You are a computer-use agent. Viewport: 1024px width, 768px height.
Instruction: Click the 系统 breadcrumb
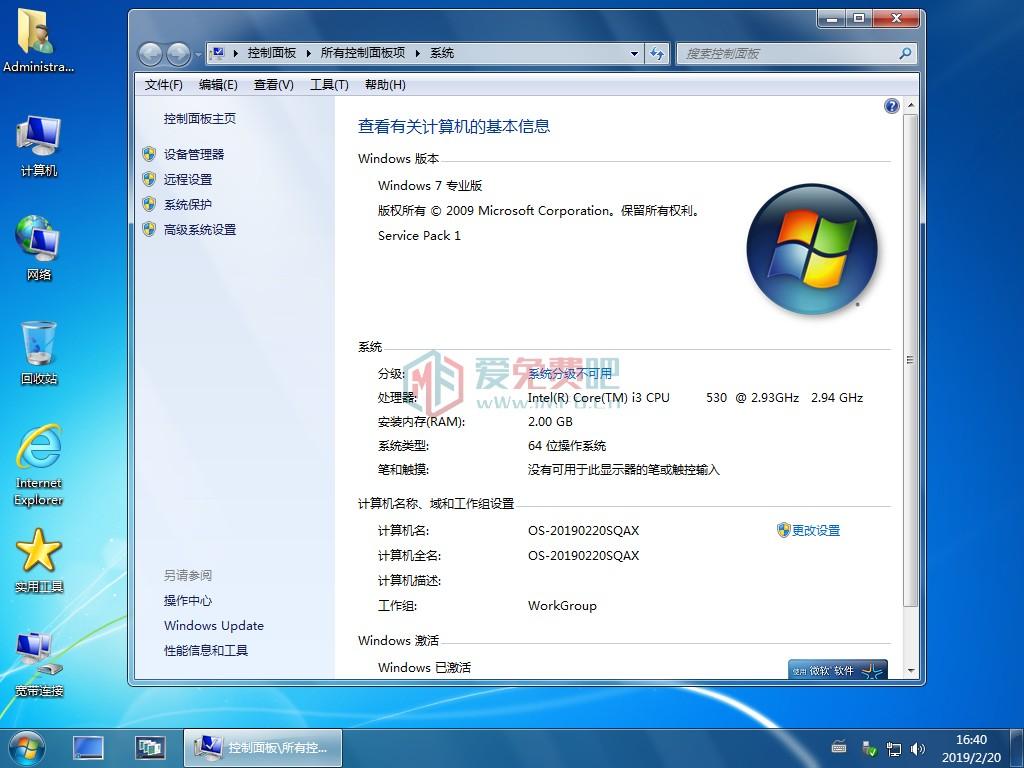point(442,53)
